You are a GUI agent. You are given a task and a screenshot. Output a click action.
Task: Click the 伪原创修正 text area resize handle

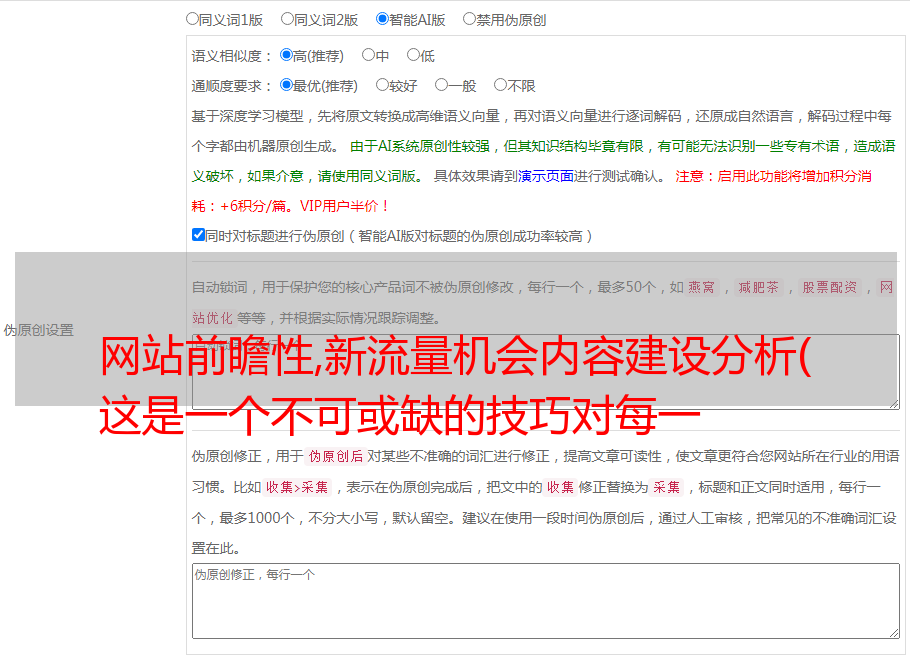click(894, 633)
